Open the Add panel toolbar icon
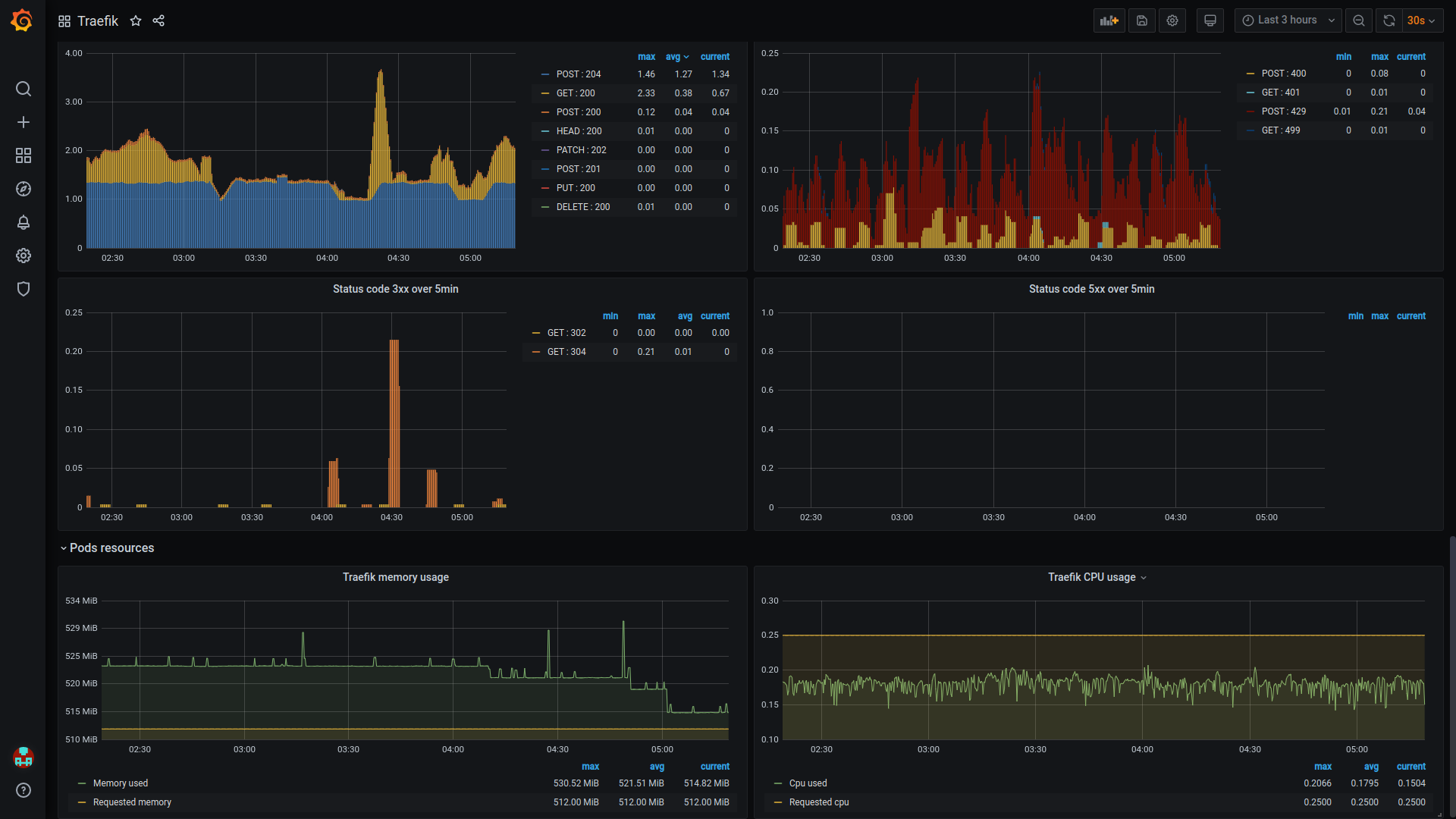 pyautogui.click(x=1109, y=20)
